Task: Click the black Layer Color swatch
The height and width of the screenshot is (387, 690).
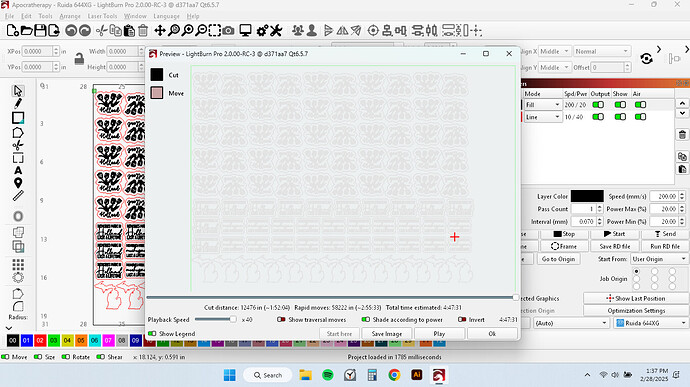Action: [587, 196]
